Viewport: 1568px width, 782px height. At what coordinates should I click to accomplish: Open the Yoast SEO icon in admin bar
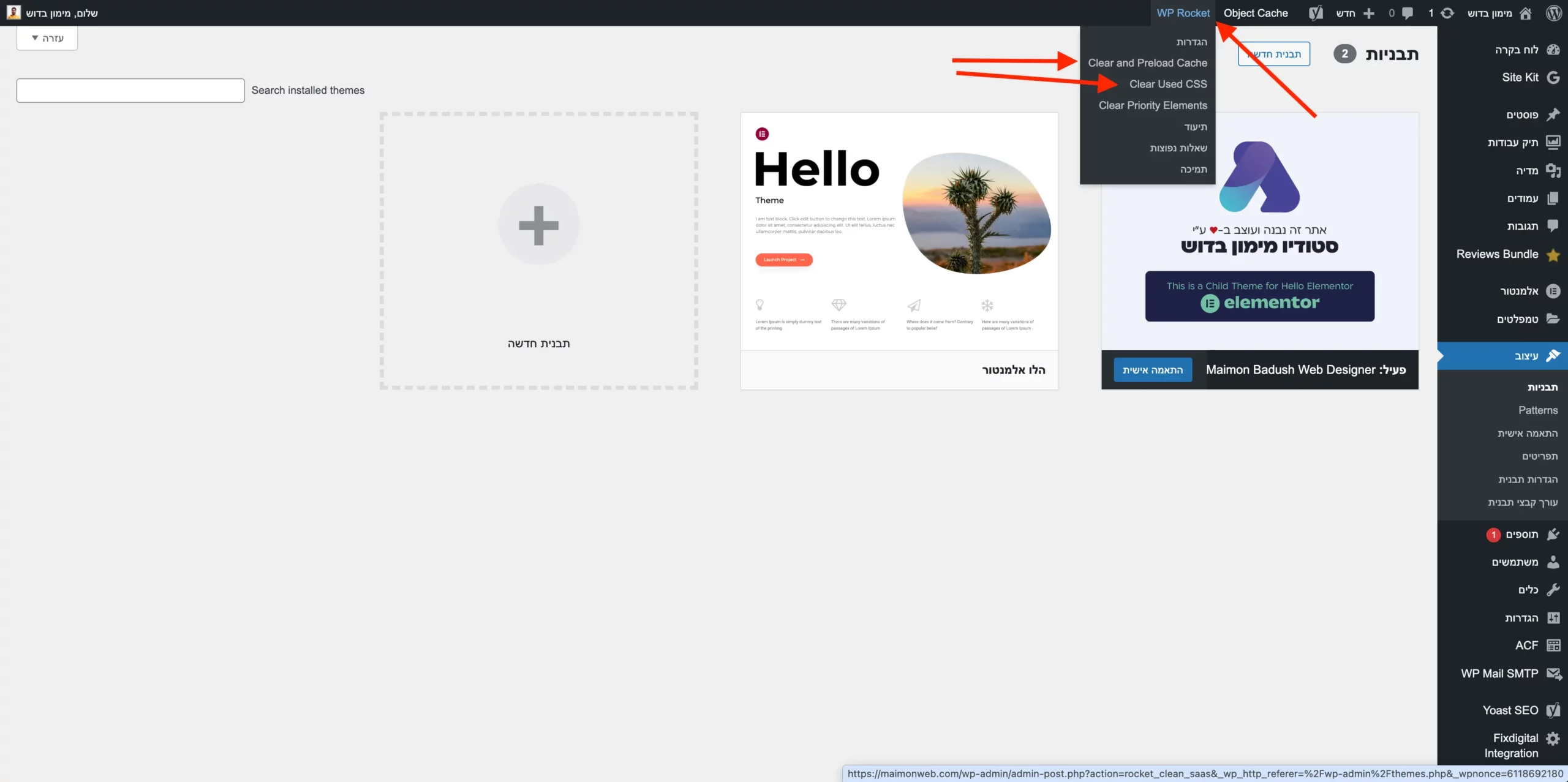[1316, 13]
